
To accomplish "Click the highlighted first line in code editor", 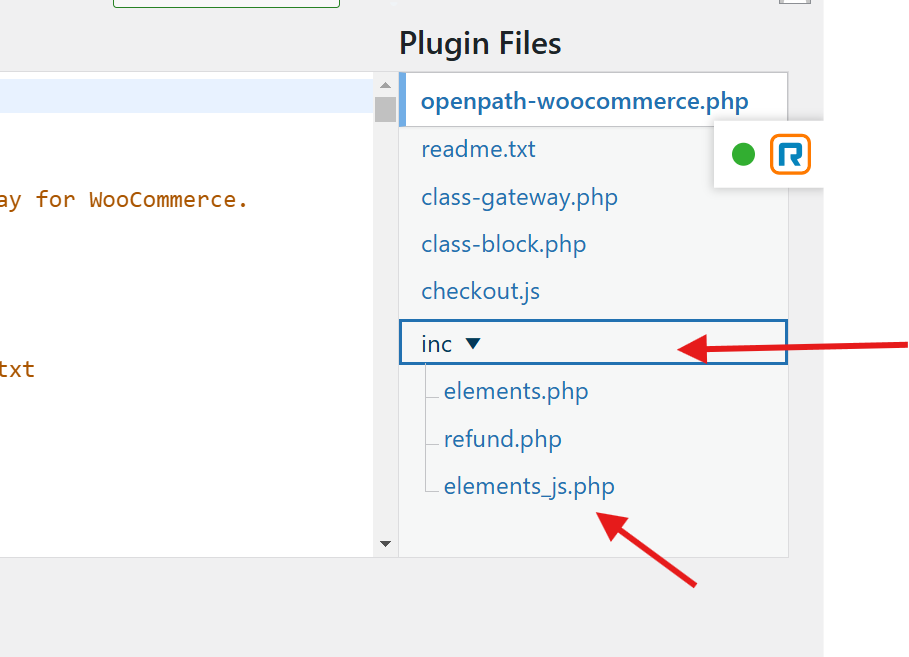I will pyautogui.click(x=187, y=96).
